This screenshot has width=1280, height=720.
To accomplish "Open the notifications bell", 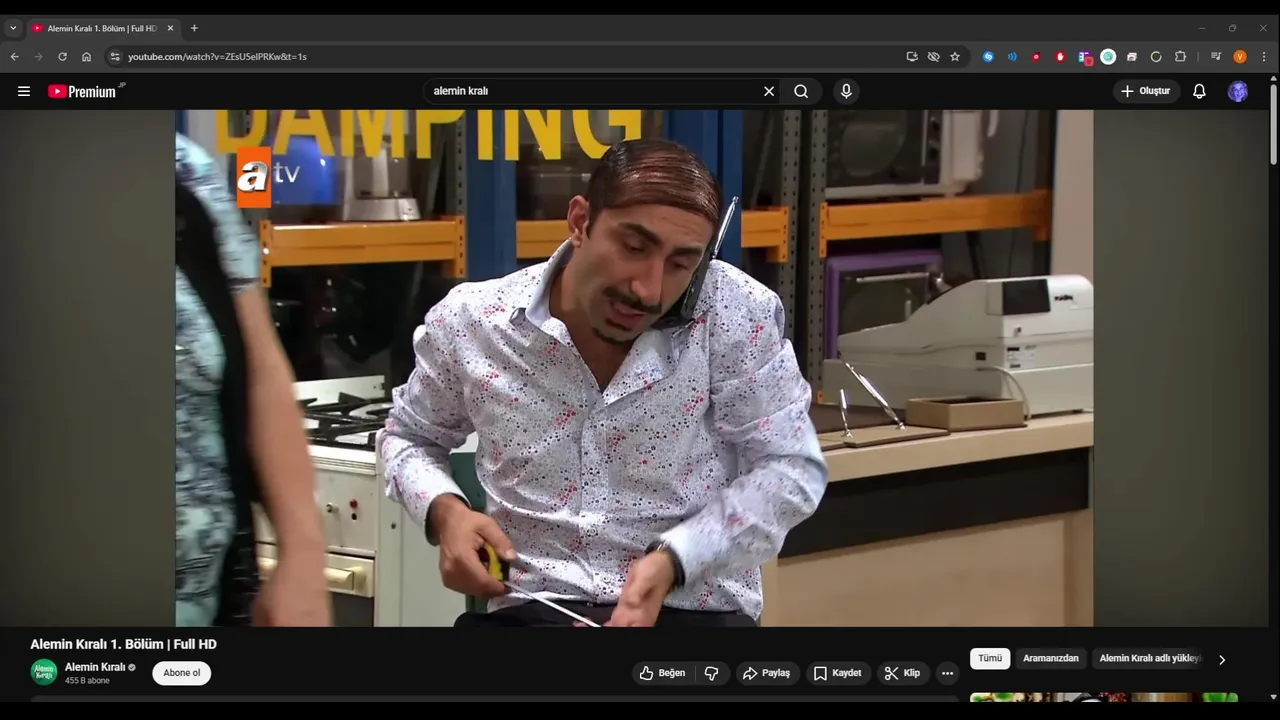I will pyautogui.click(x=1199, y=91).
